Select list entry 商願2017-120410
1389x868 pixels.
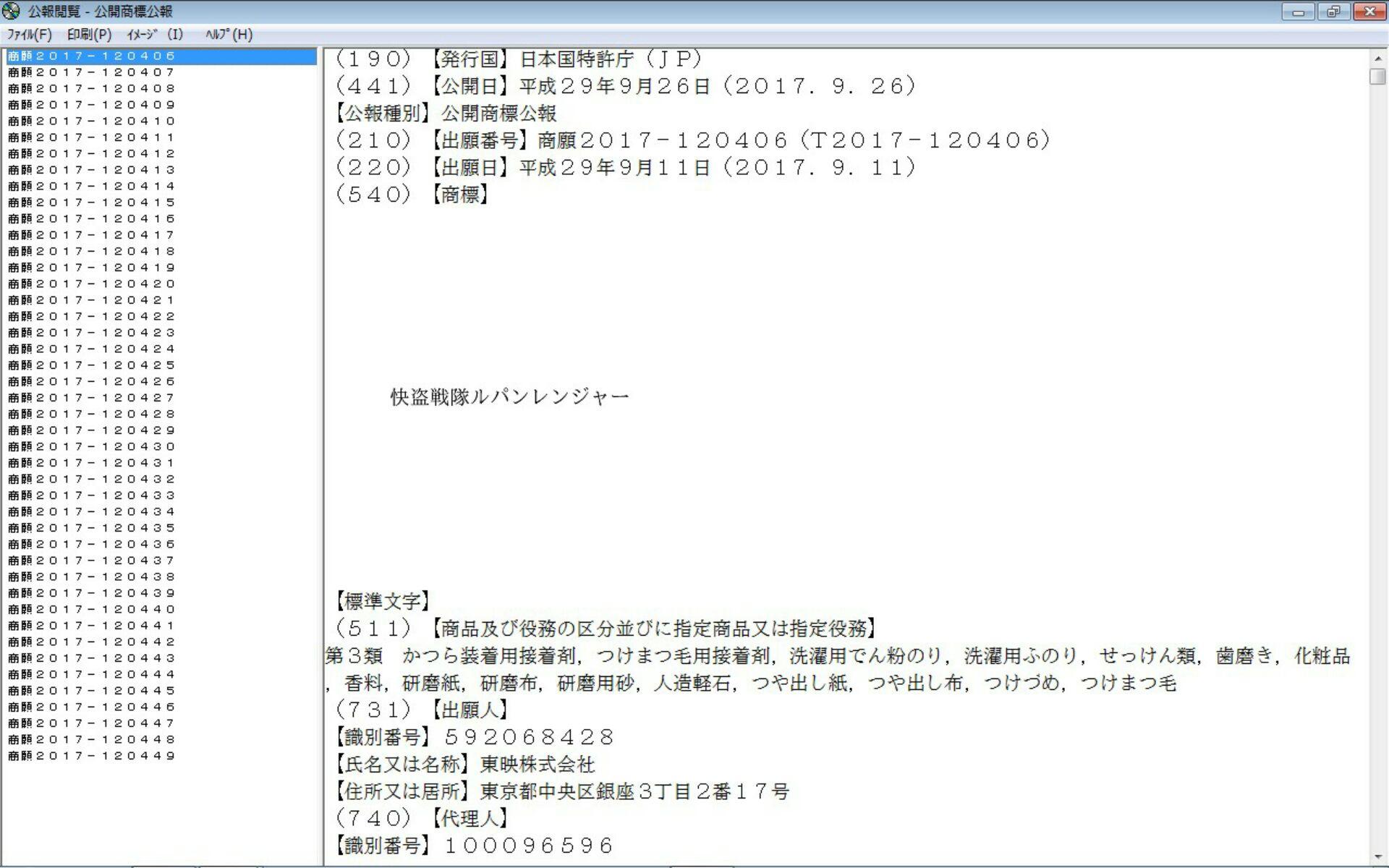pos(92,121)
